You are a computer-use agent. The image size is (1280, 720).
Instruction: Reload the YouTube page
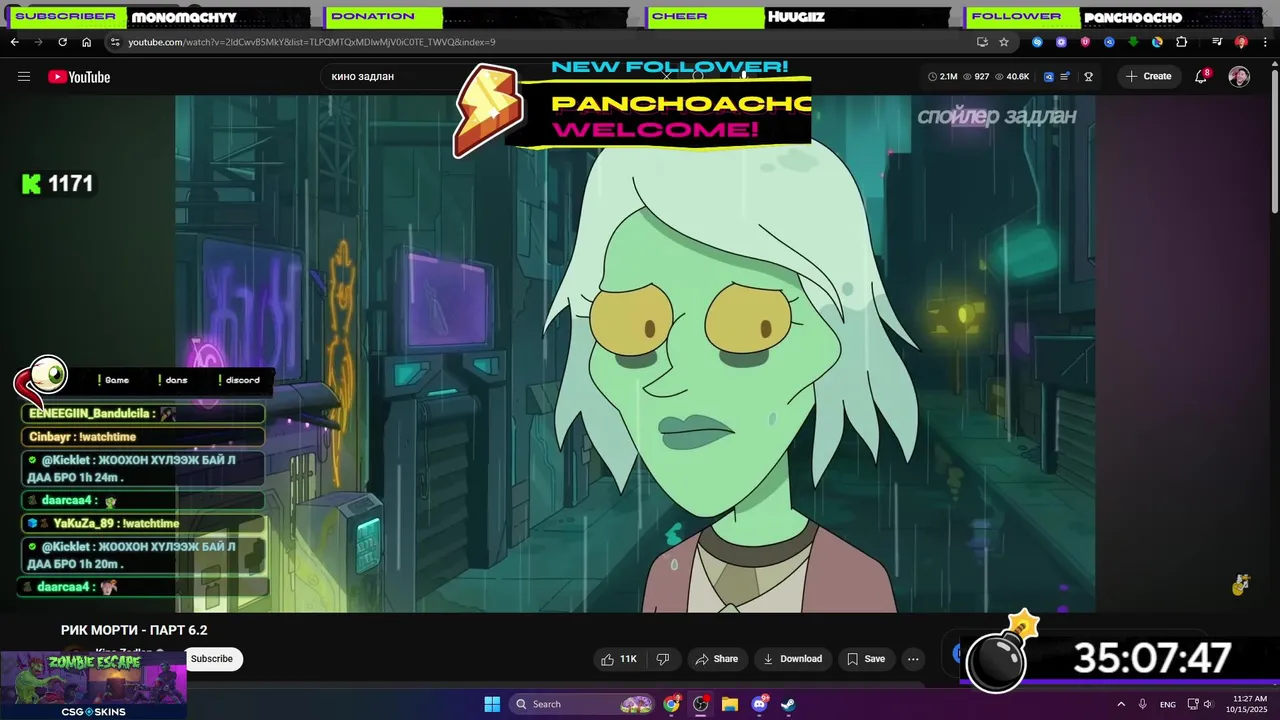click(62, 42)
